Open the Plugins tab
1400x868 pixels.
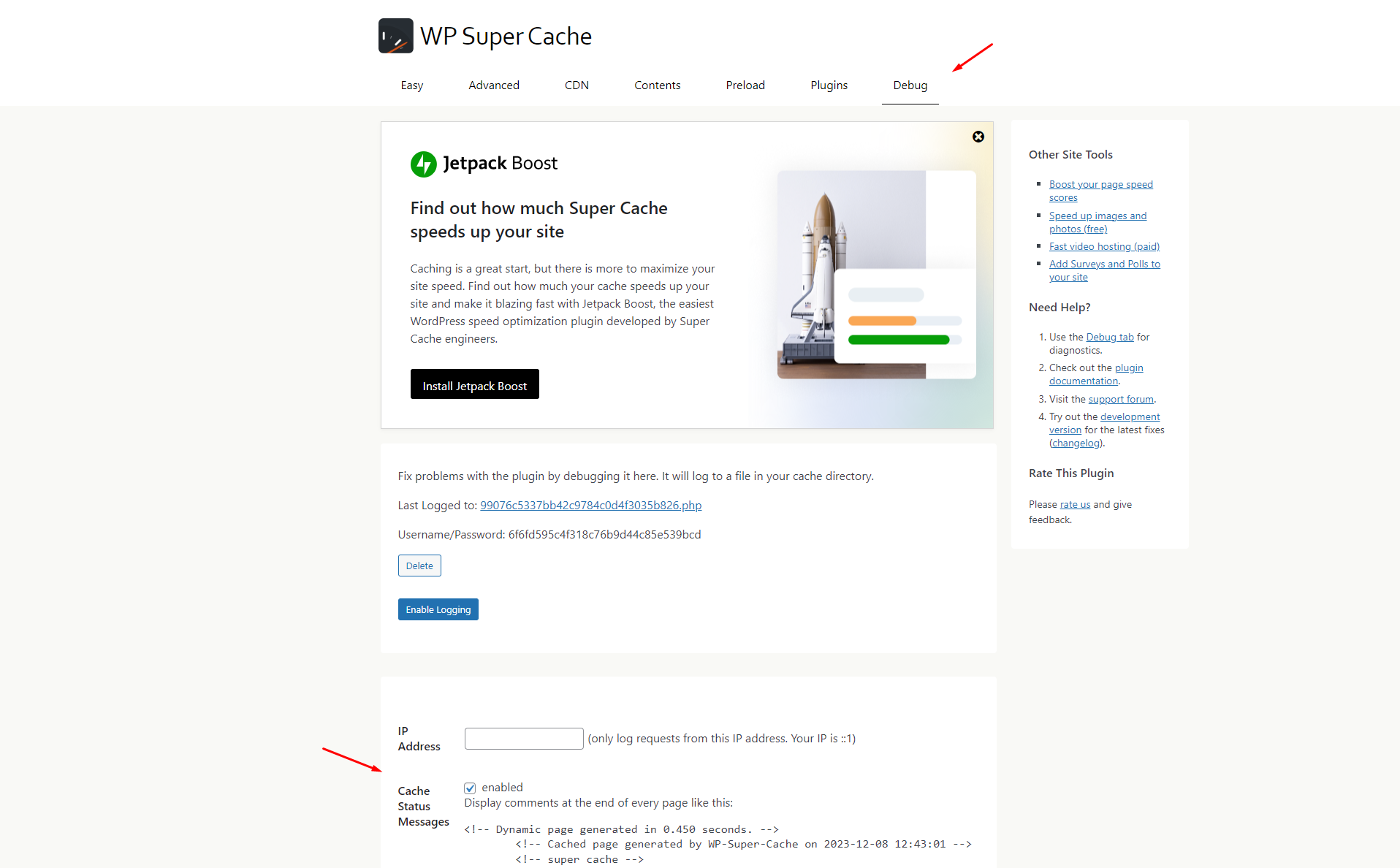tap(829, 85)
